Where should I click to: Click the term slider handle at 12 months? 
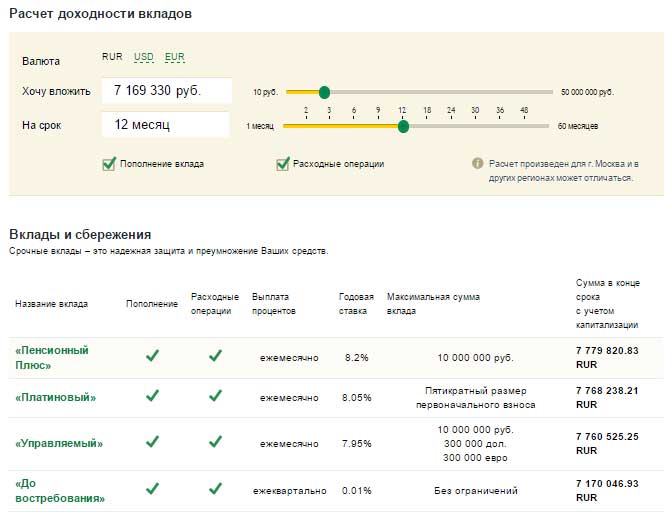coord(403,126)
